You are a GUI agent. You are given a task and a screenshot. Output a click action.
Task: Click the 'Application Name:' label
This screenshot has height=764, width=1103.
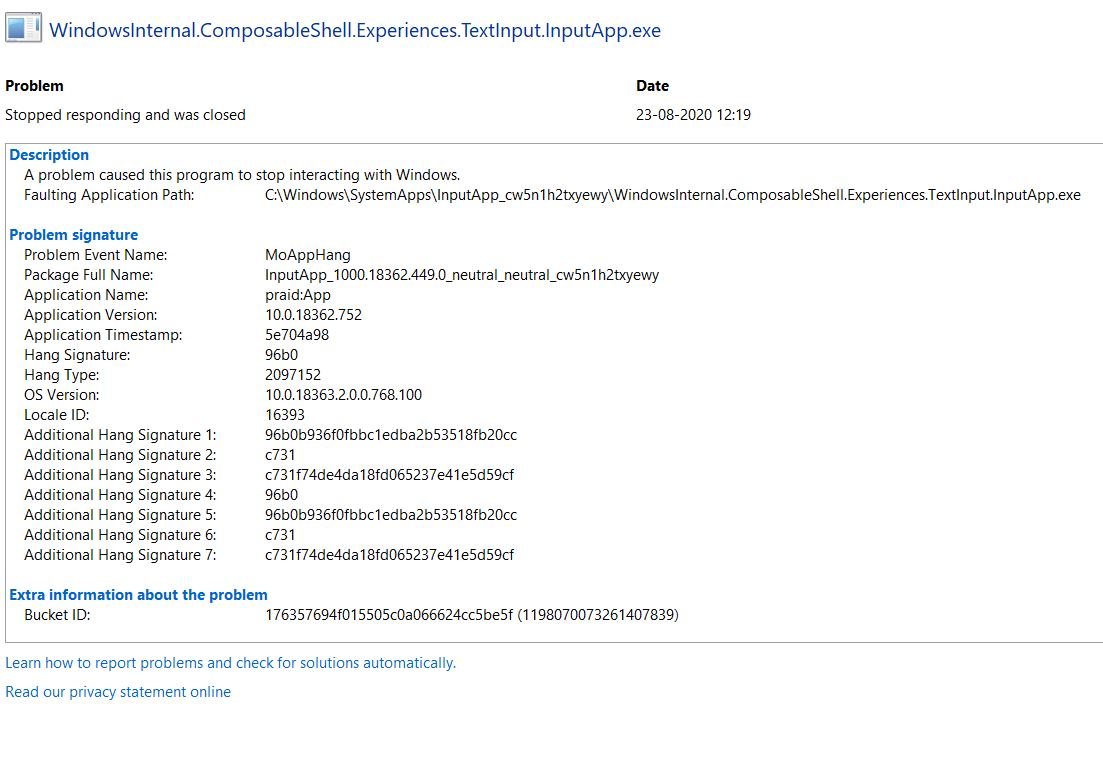pyautogui.click(x=86, y=295)
